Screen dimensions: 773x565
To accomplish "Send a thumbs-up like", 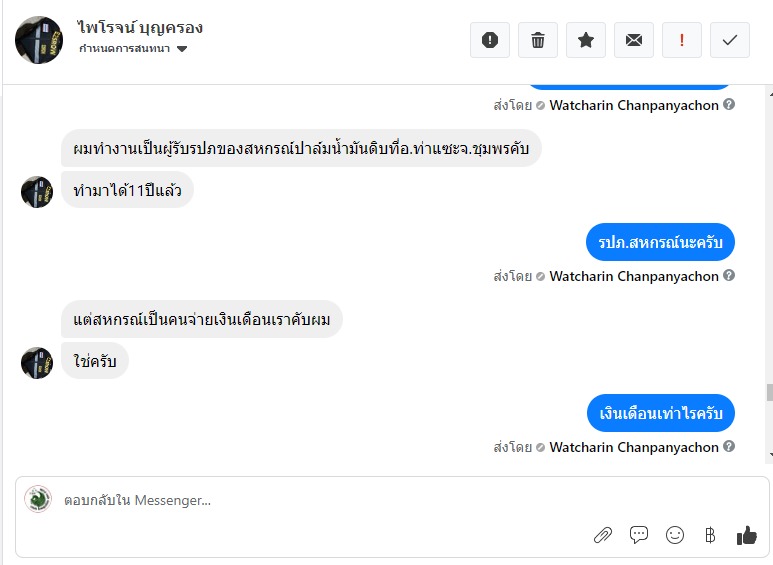I will tap(746, 535).
